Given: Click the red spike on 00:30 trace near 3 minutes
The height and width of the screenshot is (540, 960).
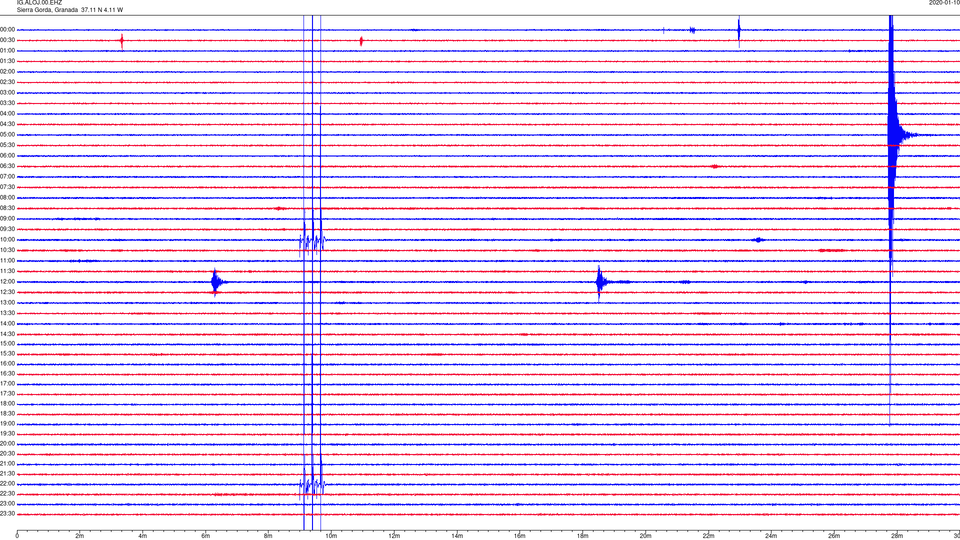Looking at the screenshot, I should (x=122, y=41).
